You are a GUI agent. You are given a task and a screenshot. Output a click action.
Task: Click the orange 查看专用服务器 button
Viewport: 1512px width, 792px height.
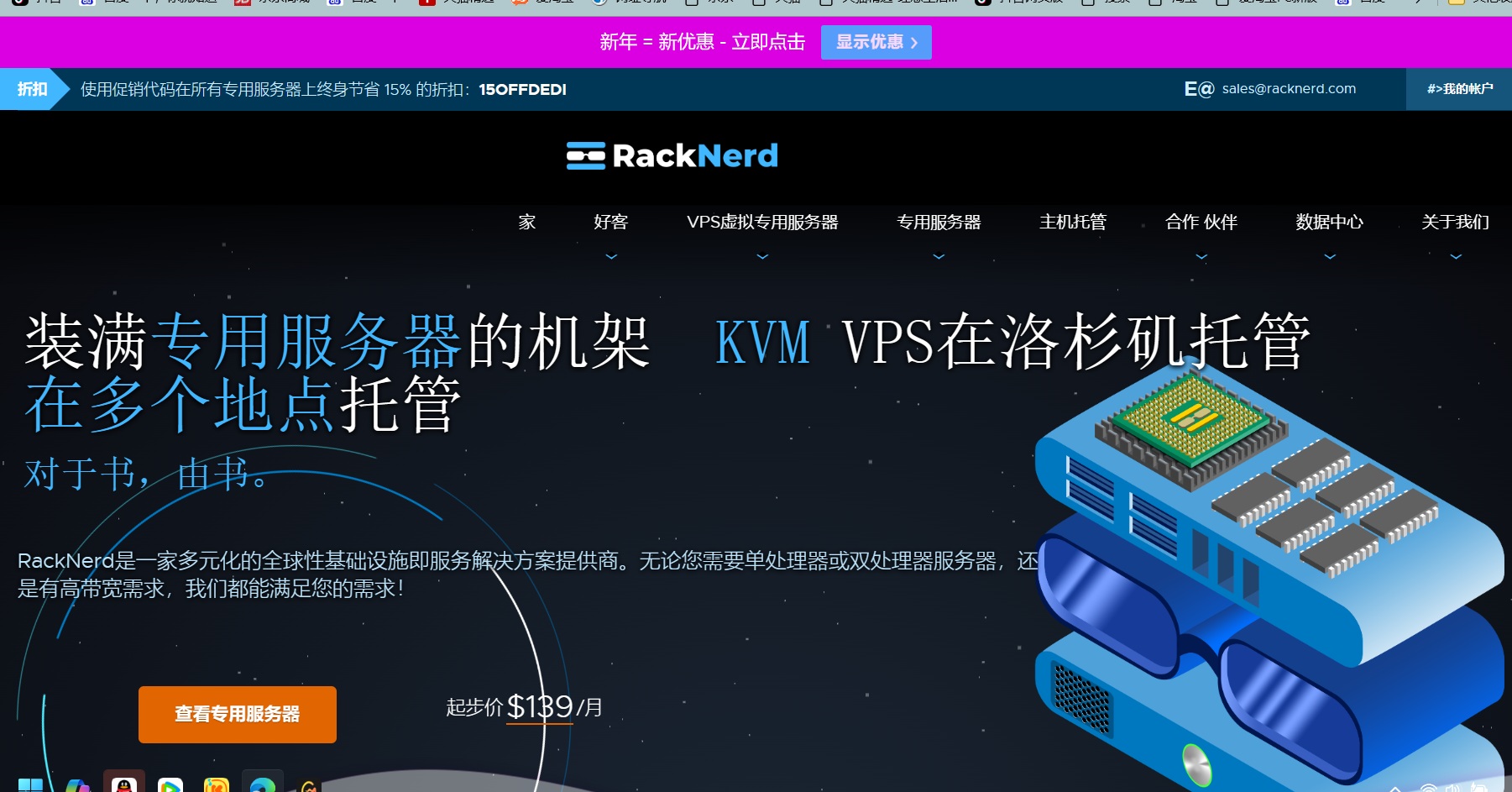coord(238,714)
